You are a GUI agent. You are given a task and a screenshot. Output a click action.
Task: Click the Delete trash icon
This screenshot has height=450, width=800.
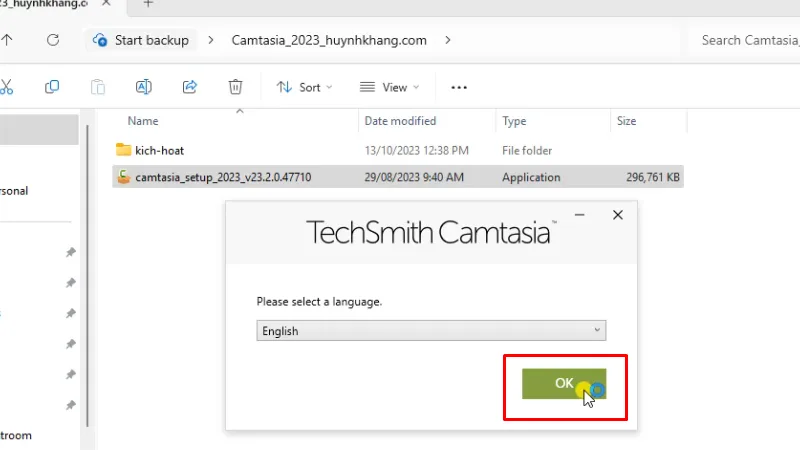(235, 87)
